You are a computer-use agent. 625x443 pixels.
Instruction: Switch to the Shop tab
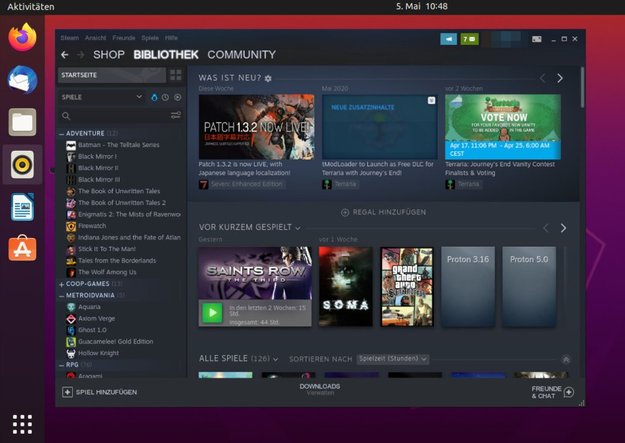tap(109, 55)
